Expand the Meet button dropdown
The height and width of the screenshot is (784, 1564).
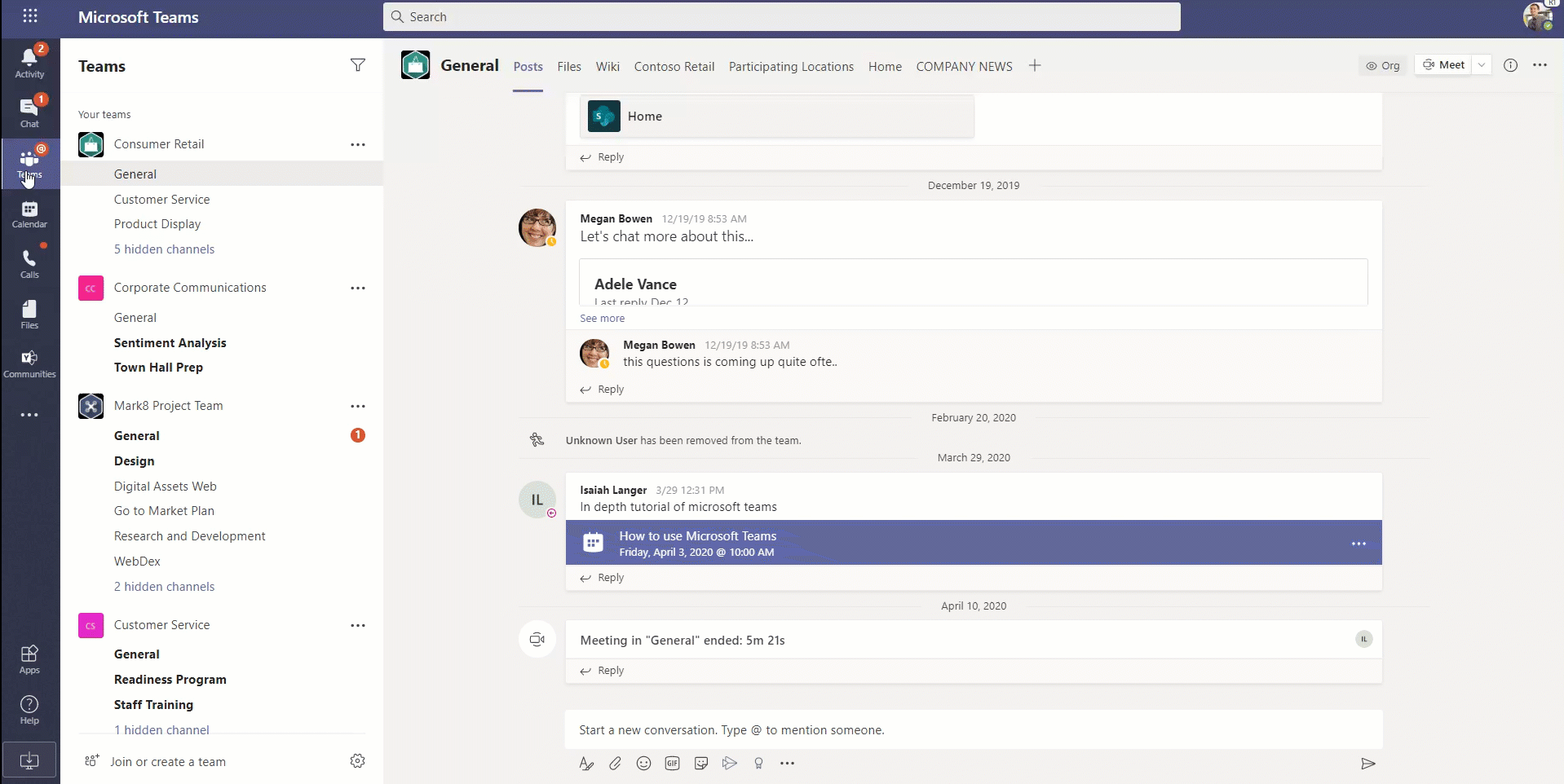1482,64
